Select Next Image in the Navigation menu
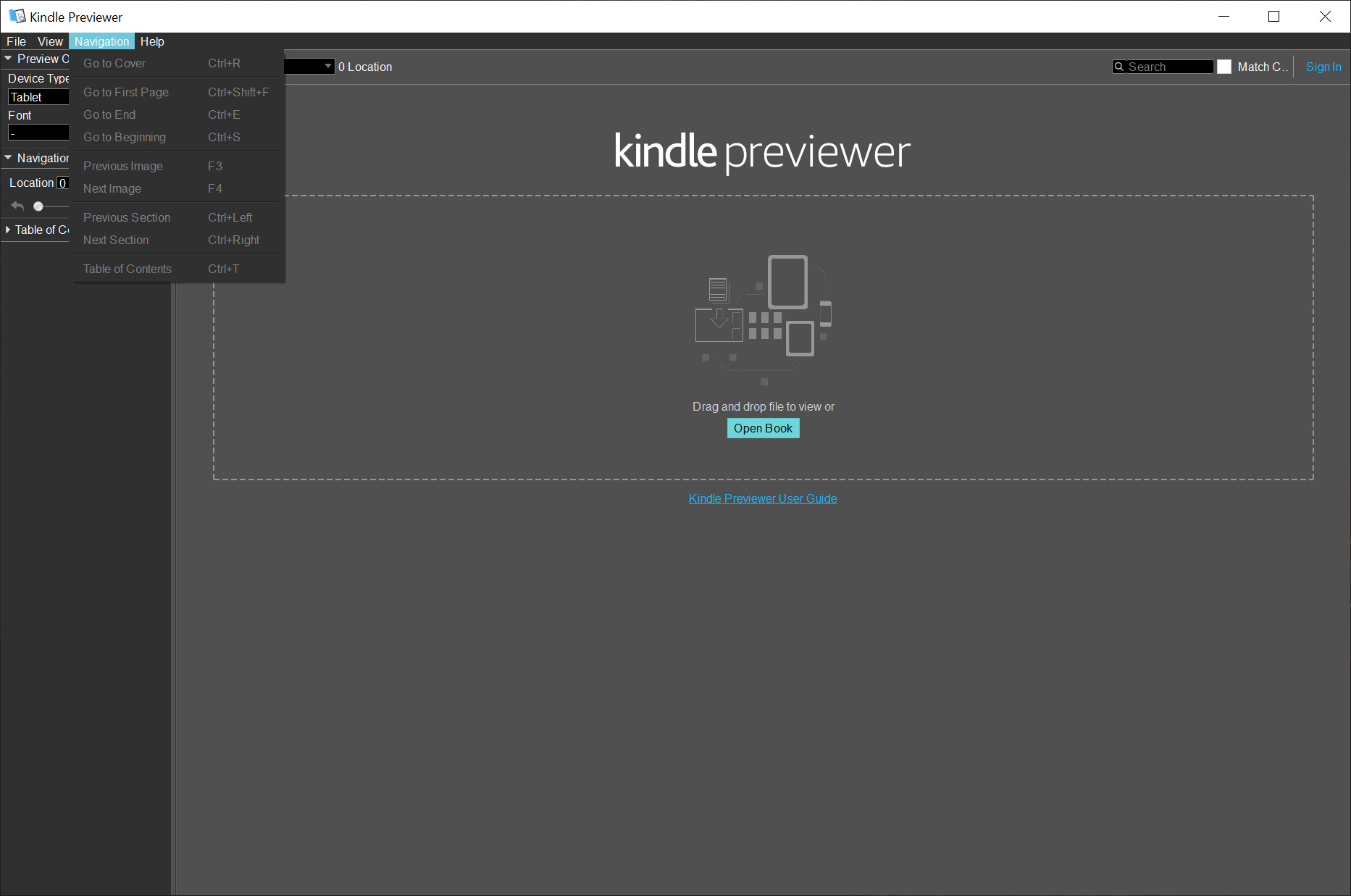 pyautogui.click(x=112, y=188)
